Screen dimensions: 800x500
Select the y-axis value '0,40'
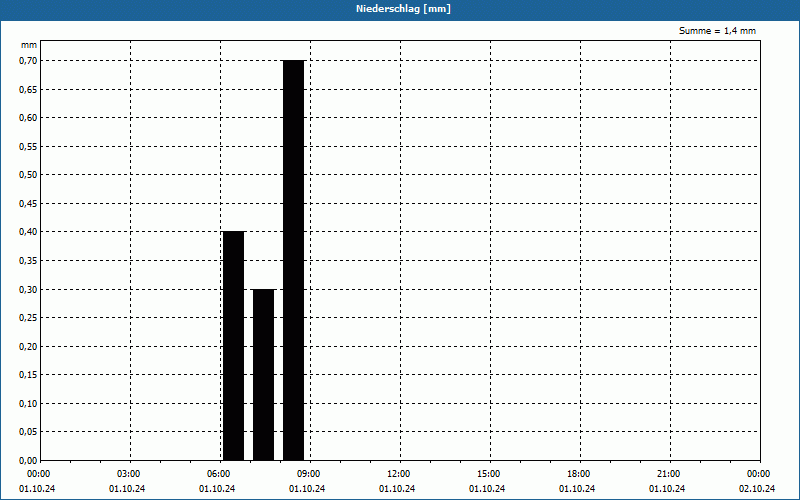pos(28,232)
